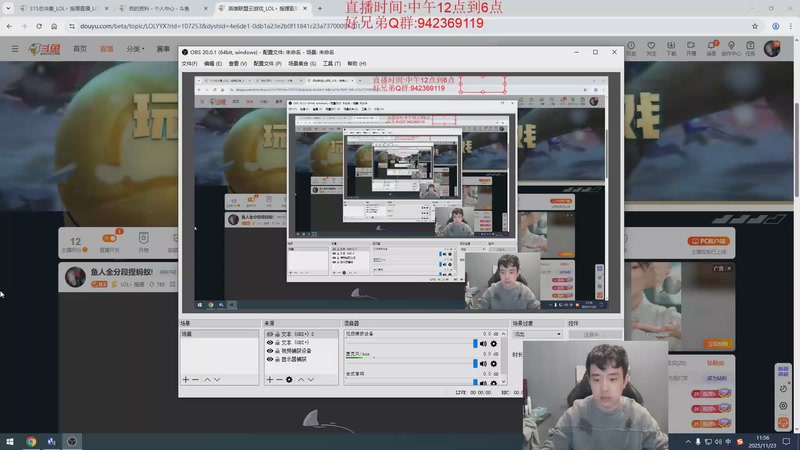Remove scene with the minus button in Scenes panel
The width and height of the screenshot is (800, 450).
[x=195, y=380]
